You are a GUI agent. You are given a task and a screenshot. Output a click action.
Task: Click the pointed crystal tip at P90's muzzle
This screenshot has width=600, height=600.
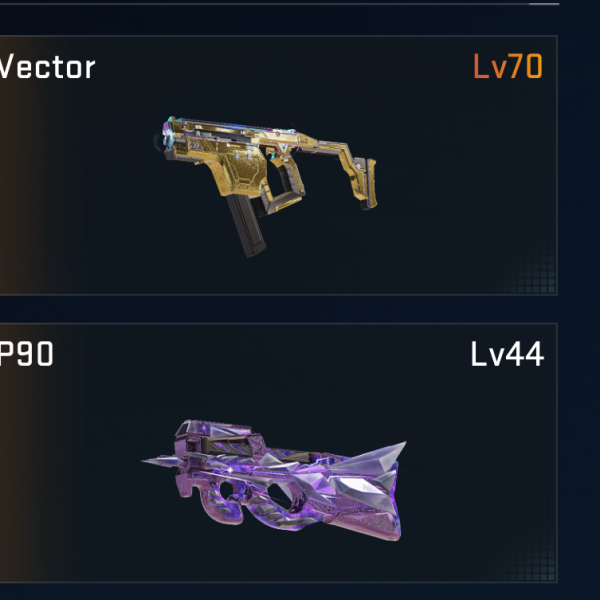163,462
